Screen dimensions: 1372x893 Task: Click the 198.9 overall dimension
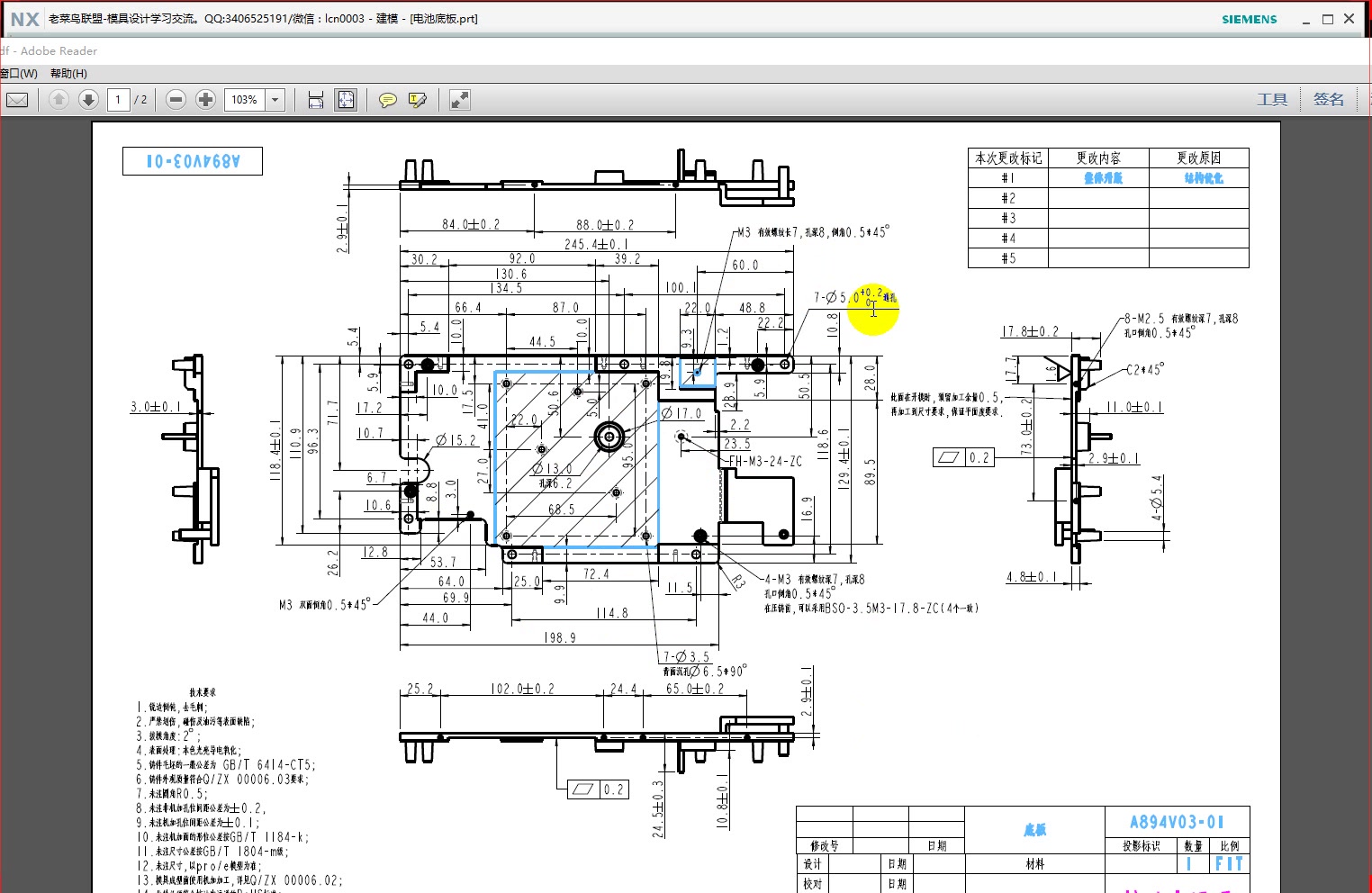[560, 638]
